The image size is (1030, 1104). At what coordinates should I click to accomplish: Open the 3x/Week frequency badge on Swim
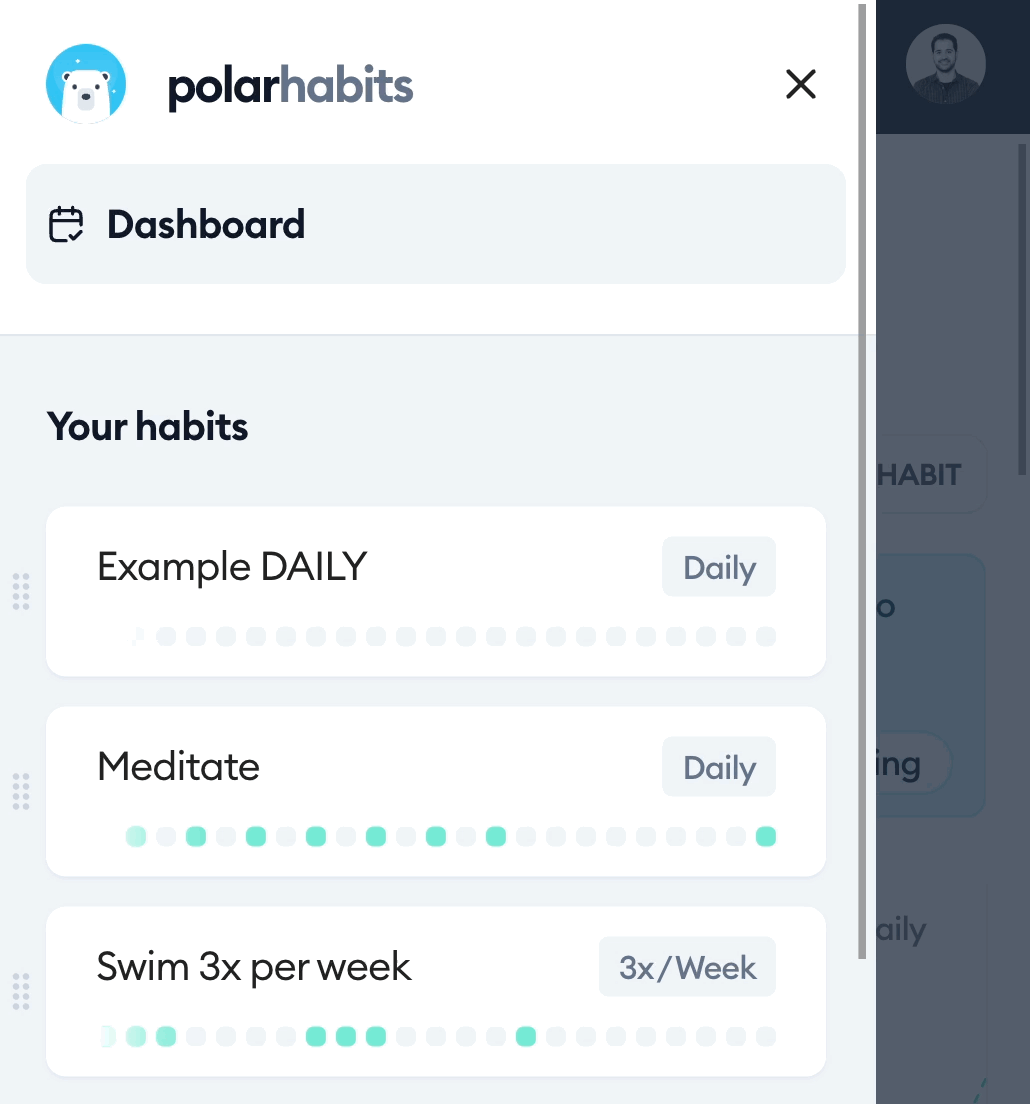point(687,966)
